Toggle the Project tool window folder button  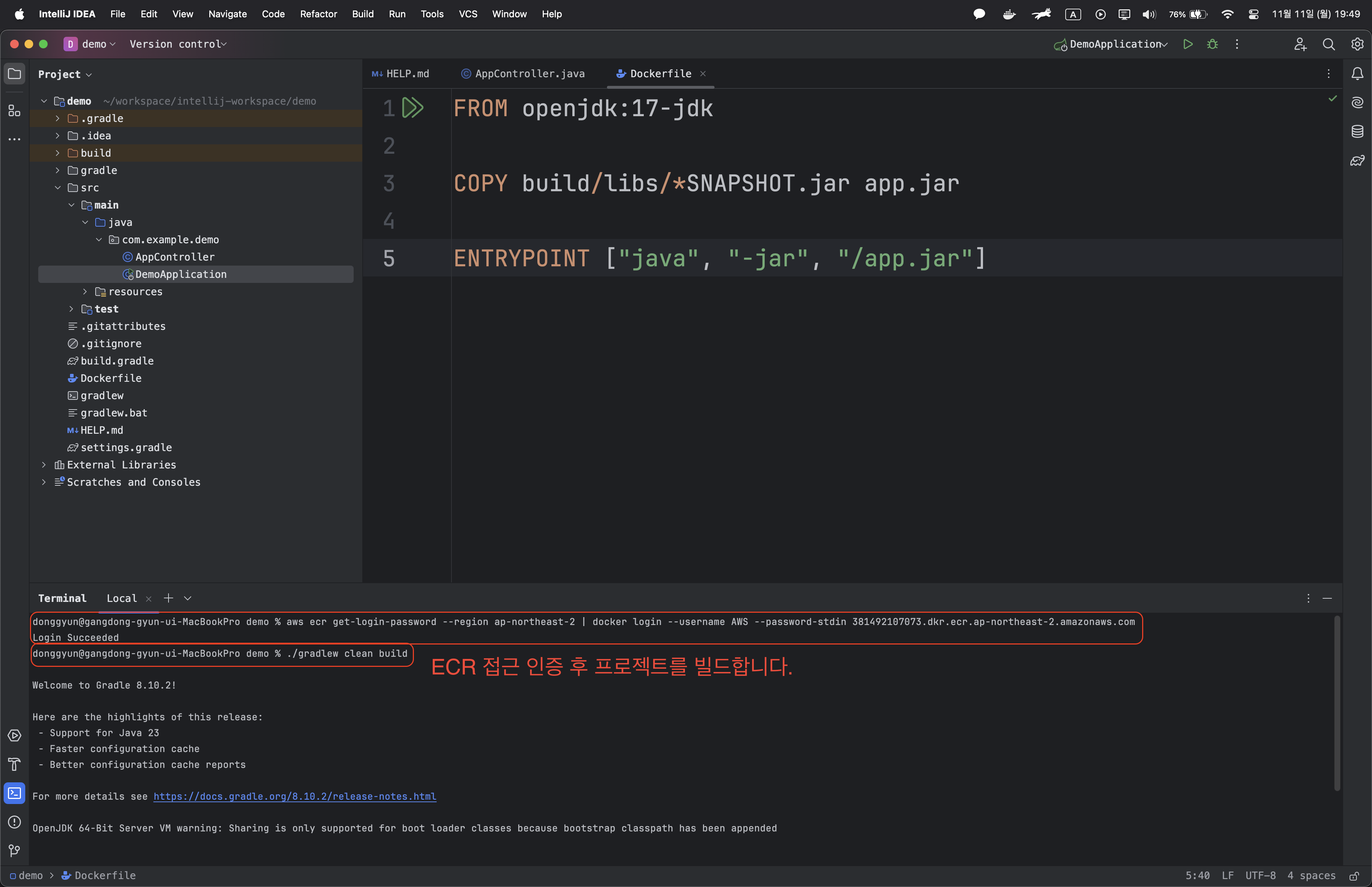[x=14, y=74]
